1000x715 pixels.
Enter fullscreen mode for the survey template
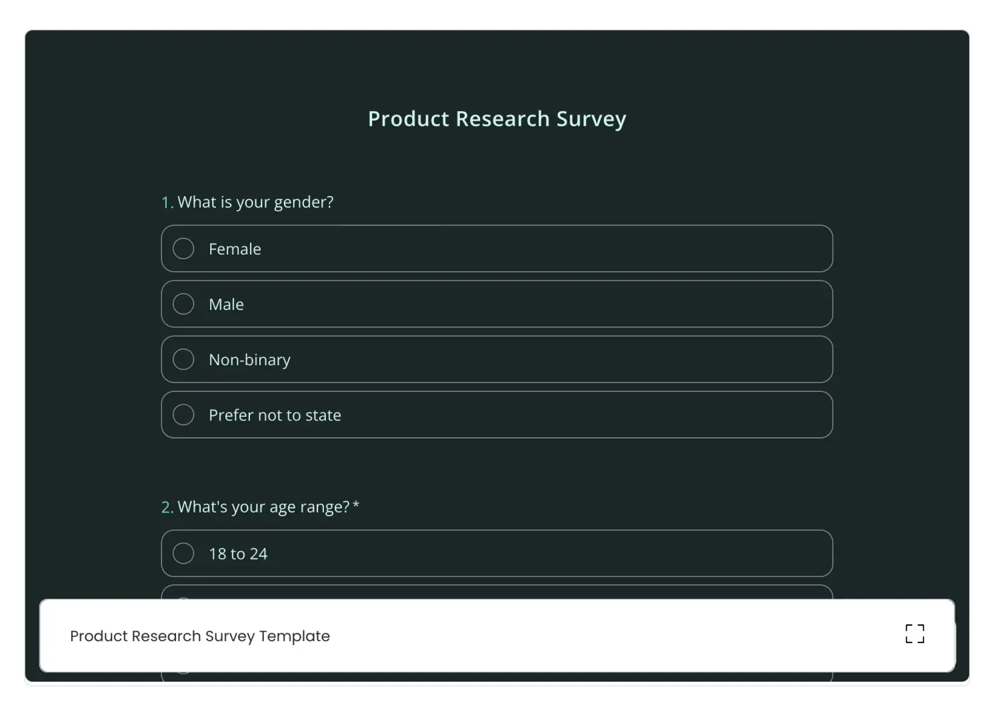(914, 634)
